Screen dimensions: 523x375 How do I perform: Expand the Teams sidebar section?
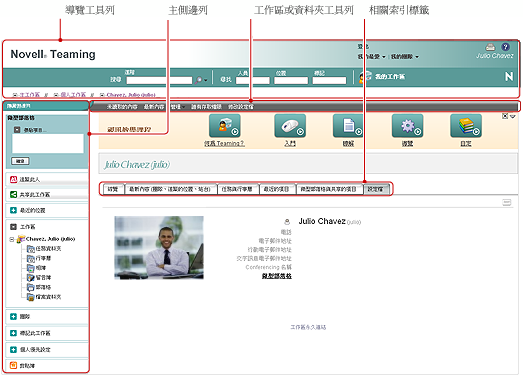coord(13,316)
